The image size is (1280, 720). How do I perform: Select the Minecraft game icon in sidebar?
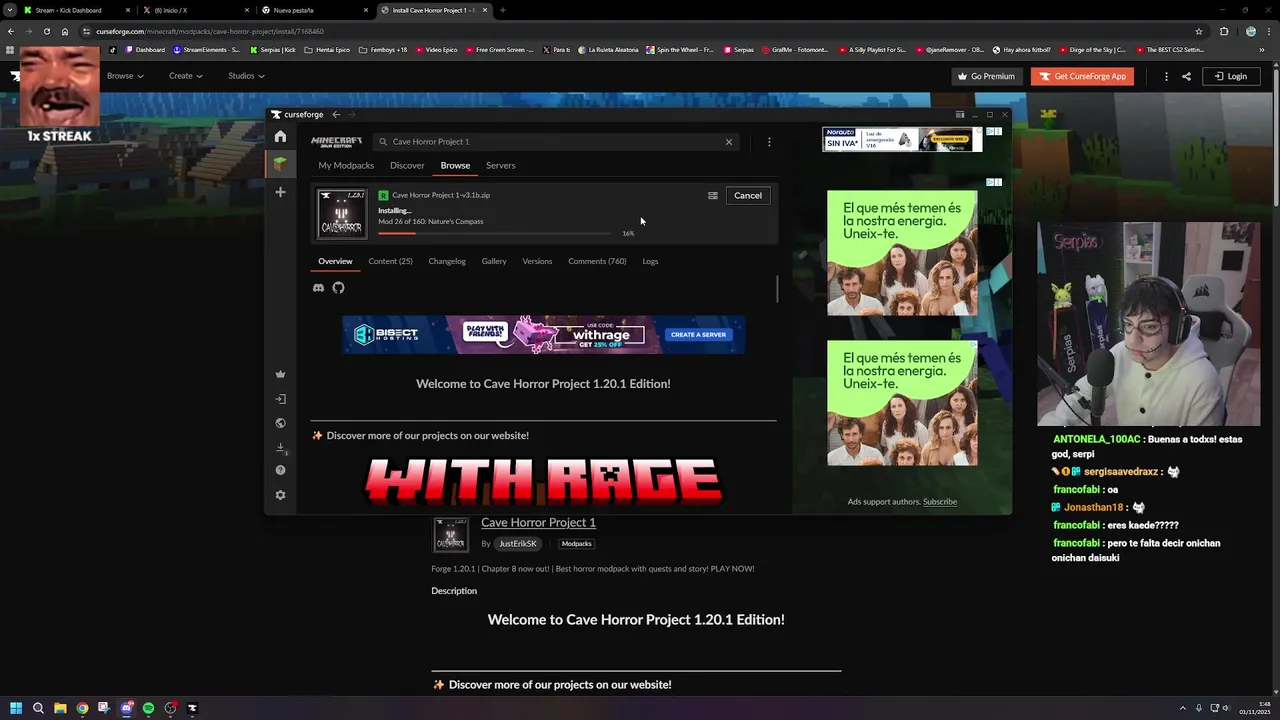pos(280,164)
